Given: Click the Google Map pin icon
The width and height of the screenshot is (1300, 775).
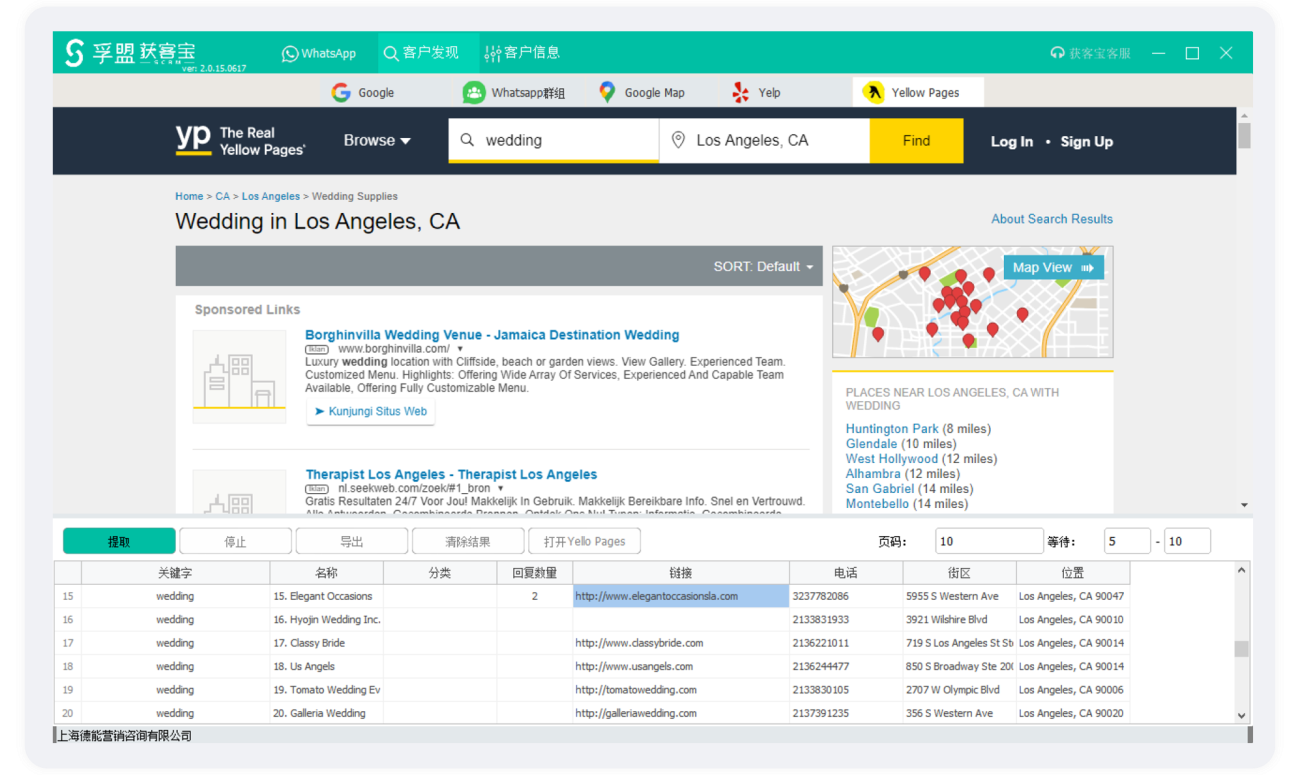Looking at the screenshot, I should coord(607,92).
